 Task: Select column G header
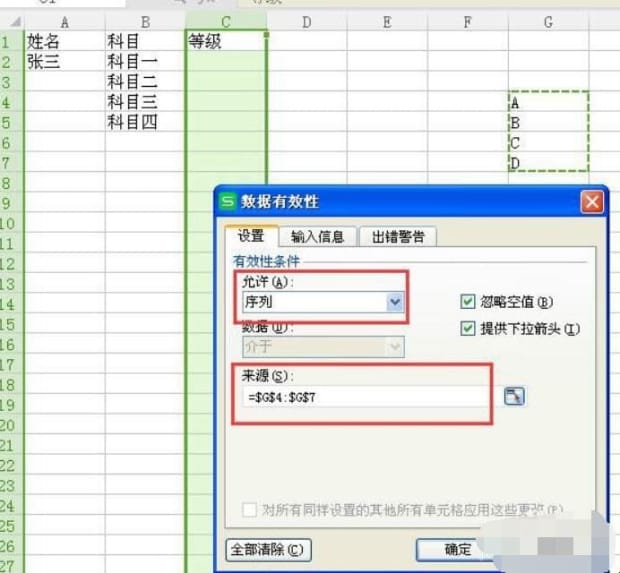coord(548,21)
